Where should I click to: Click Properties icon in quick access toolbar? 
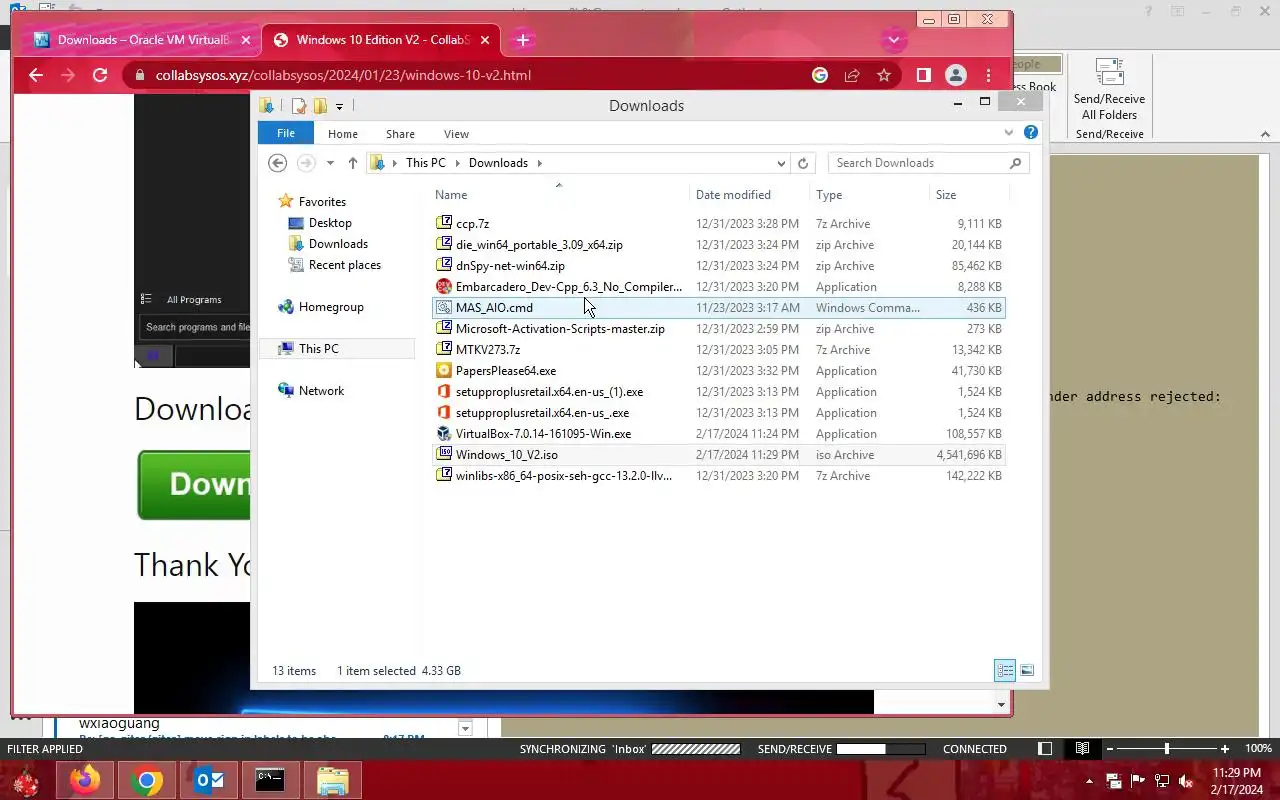click(298, 106)
